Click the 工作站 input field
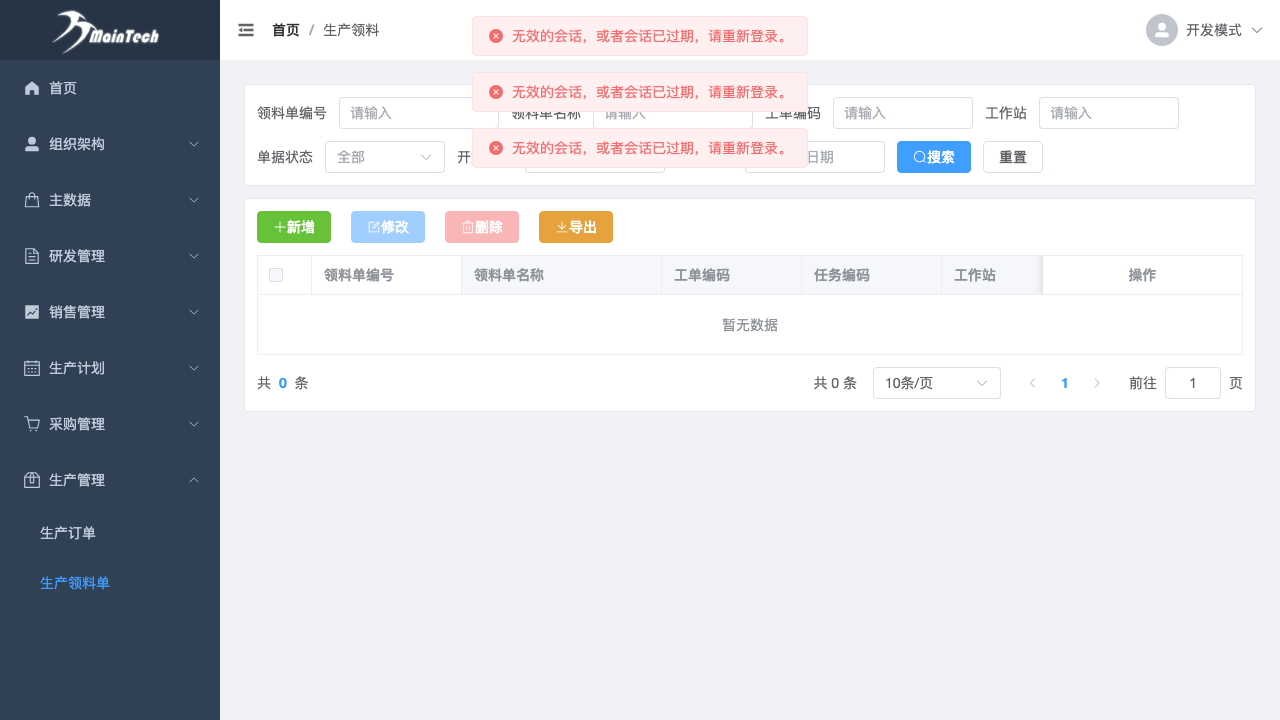This screenshot has height=720, width=1280. click(1108, 113)
